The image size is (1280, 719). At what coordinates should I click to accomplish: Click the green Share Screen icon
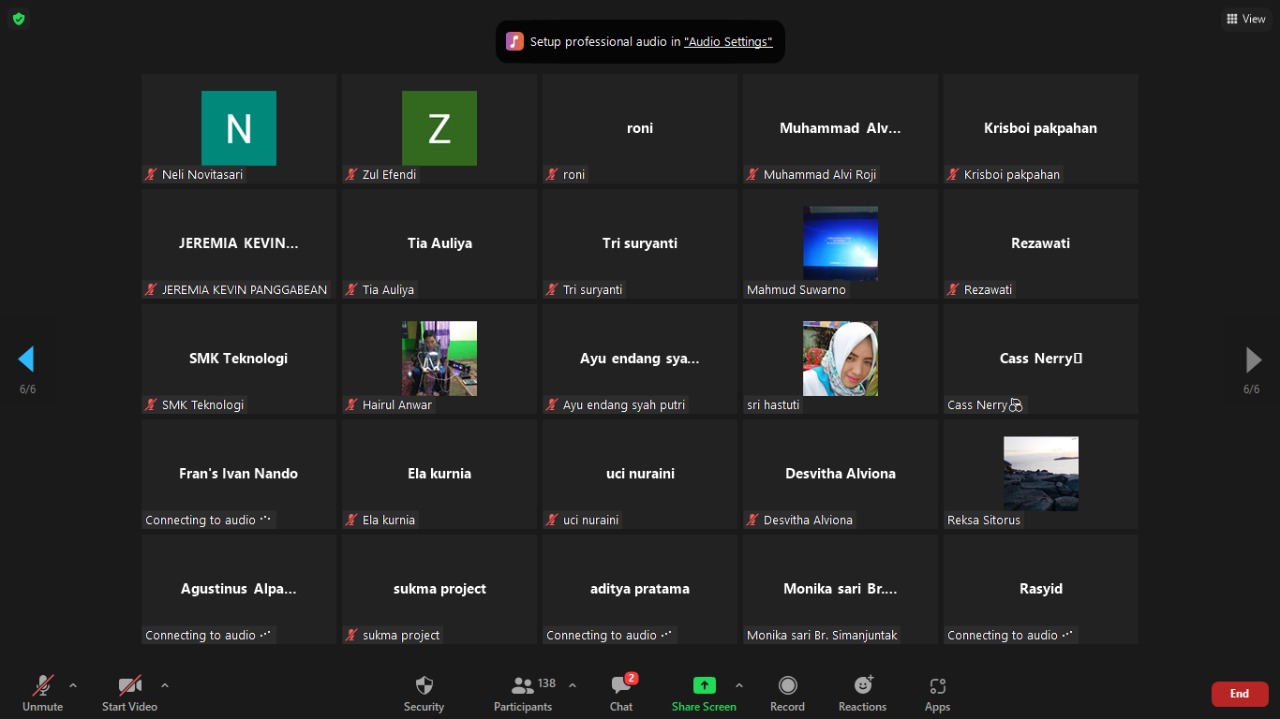704,686
